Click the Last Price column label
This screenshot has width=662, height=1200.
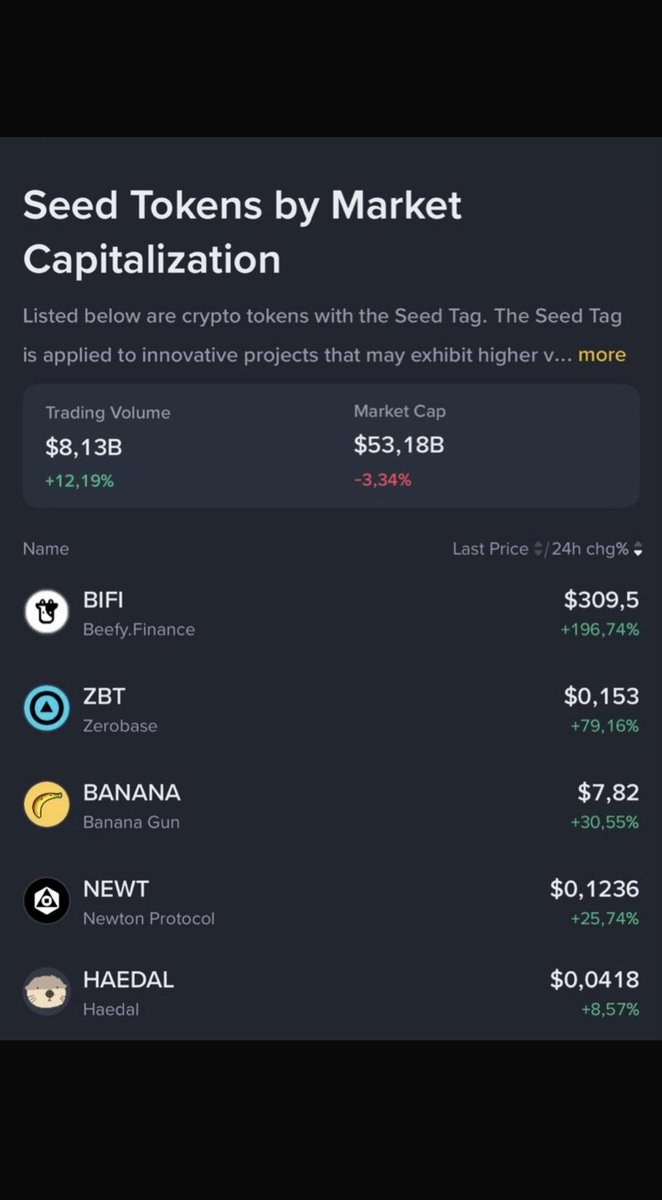click(x=490, y=549)
